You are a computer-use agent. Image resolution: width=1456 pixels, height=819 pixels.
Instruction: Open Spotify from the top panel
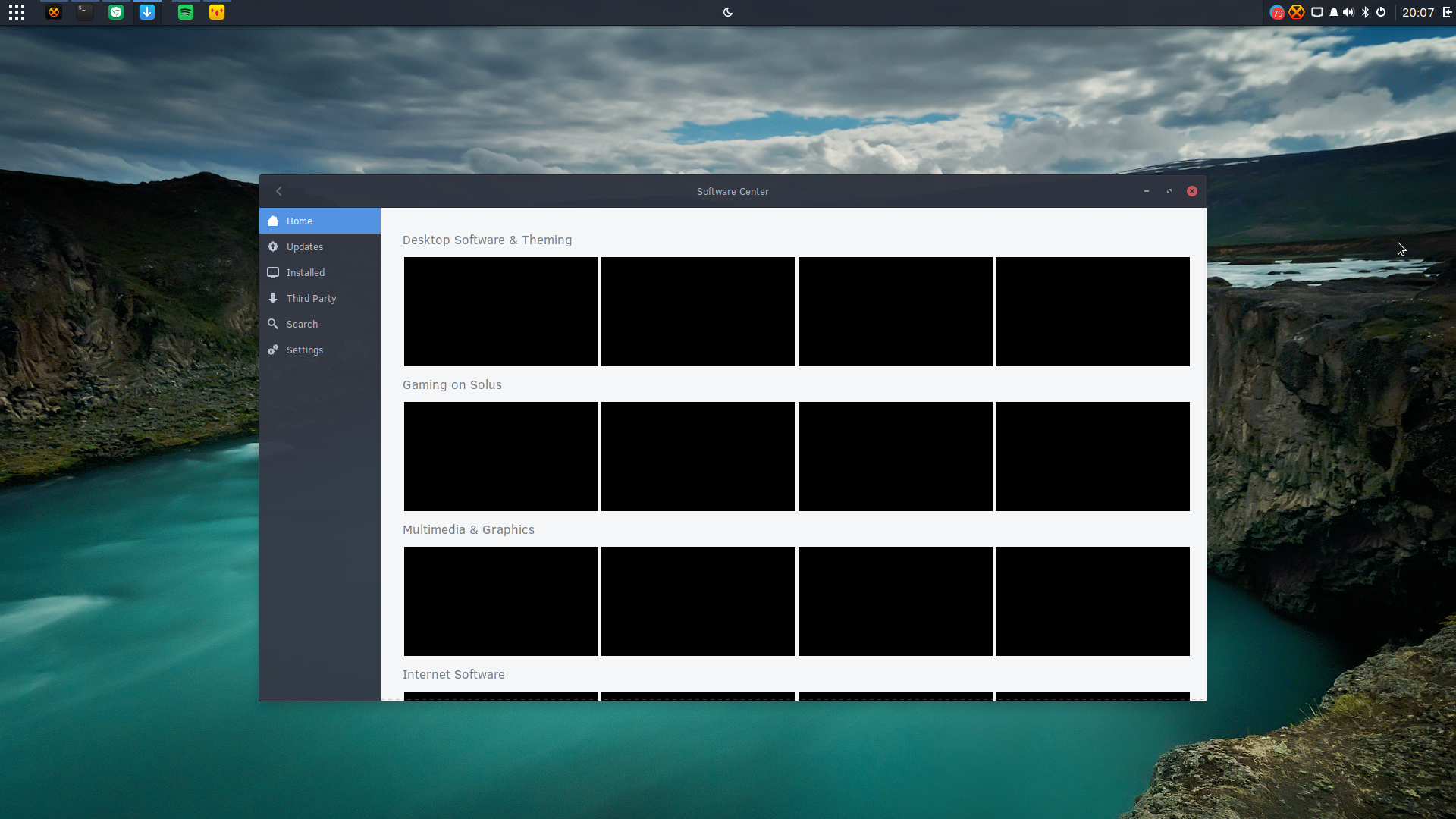(x=186, y=12)
